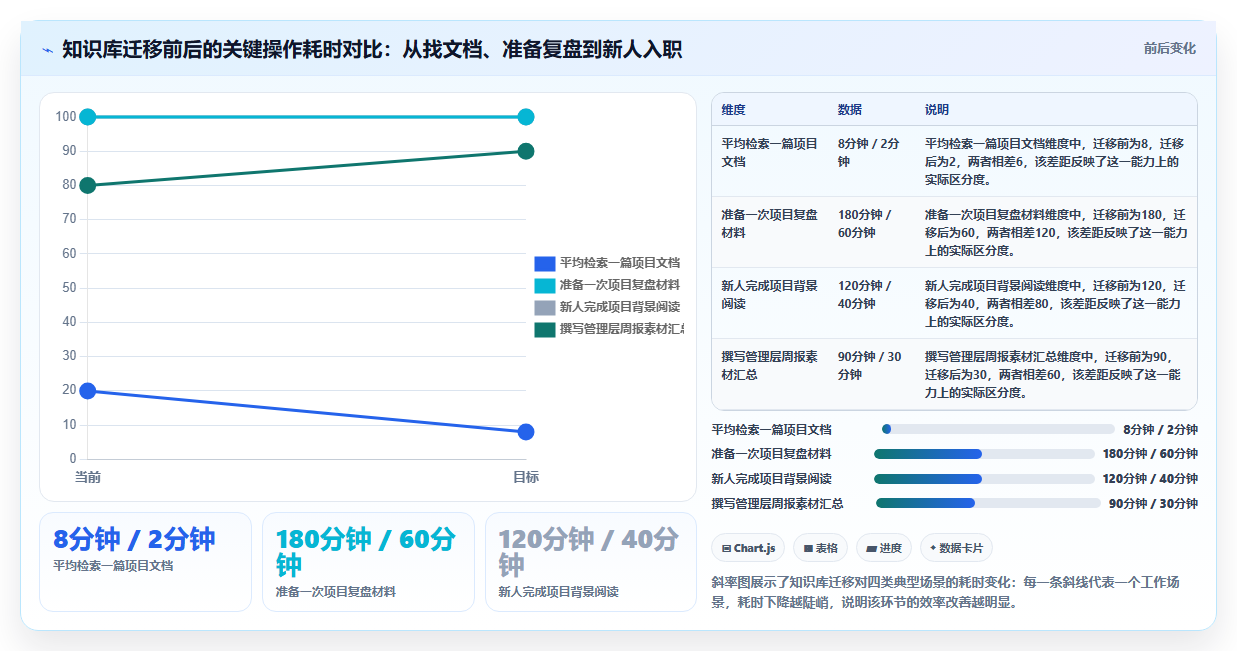Click the 准备一次项目复盘材料 progress bar

pyautogui.click(x=984, y=454)
